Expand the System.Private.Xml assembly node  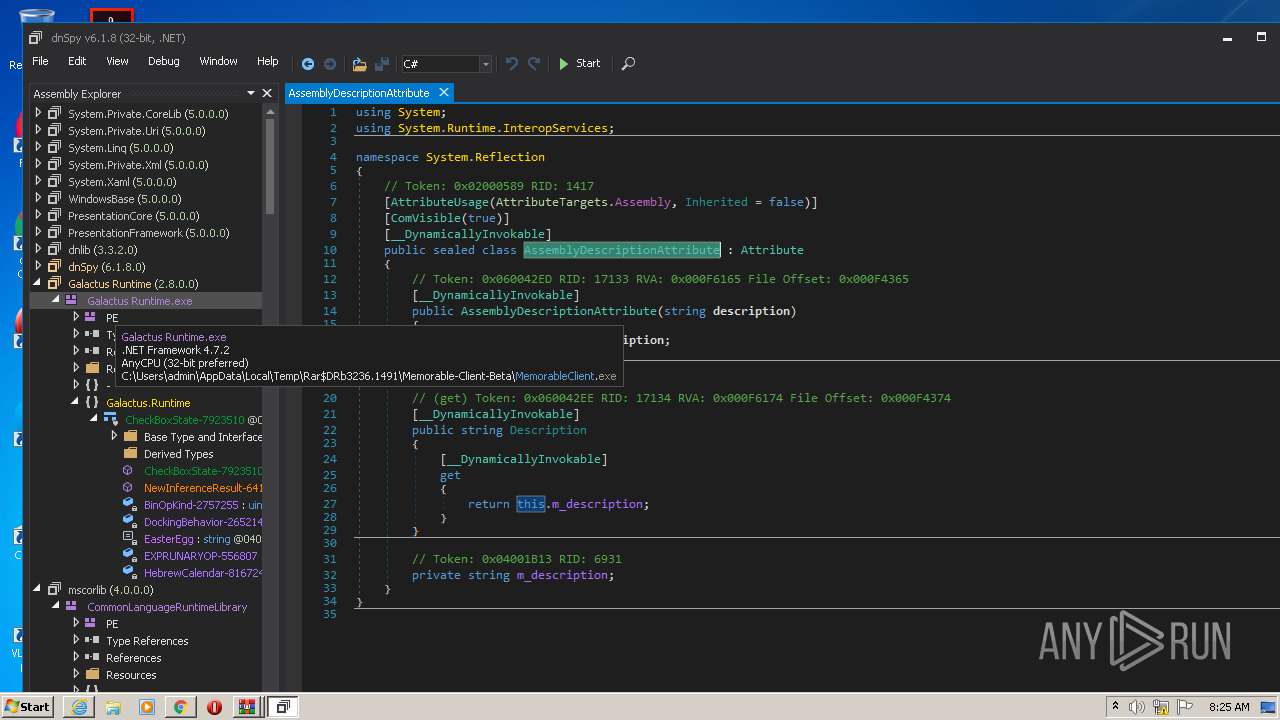38,164
